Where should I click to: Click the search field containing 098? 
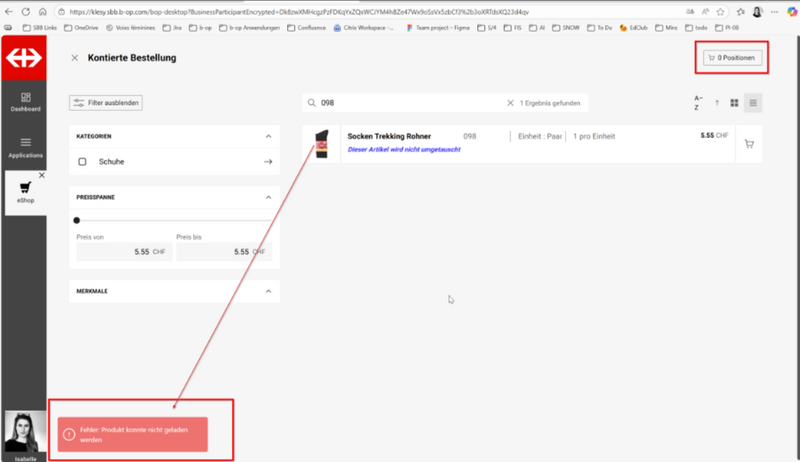(x=410, y=102)
